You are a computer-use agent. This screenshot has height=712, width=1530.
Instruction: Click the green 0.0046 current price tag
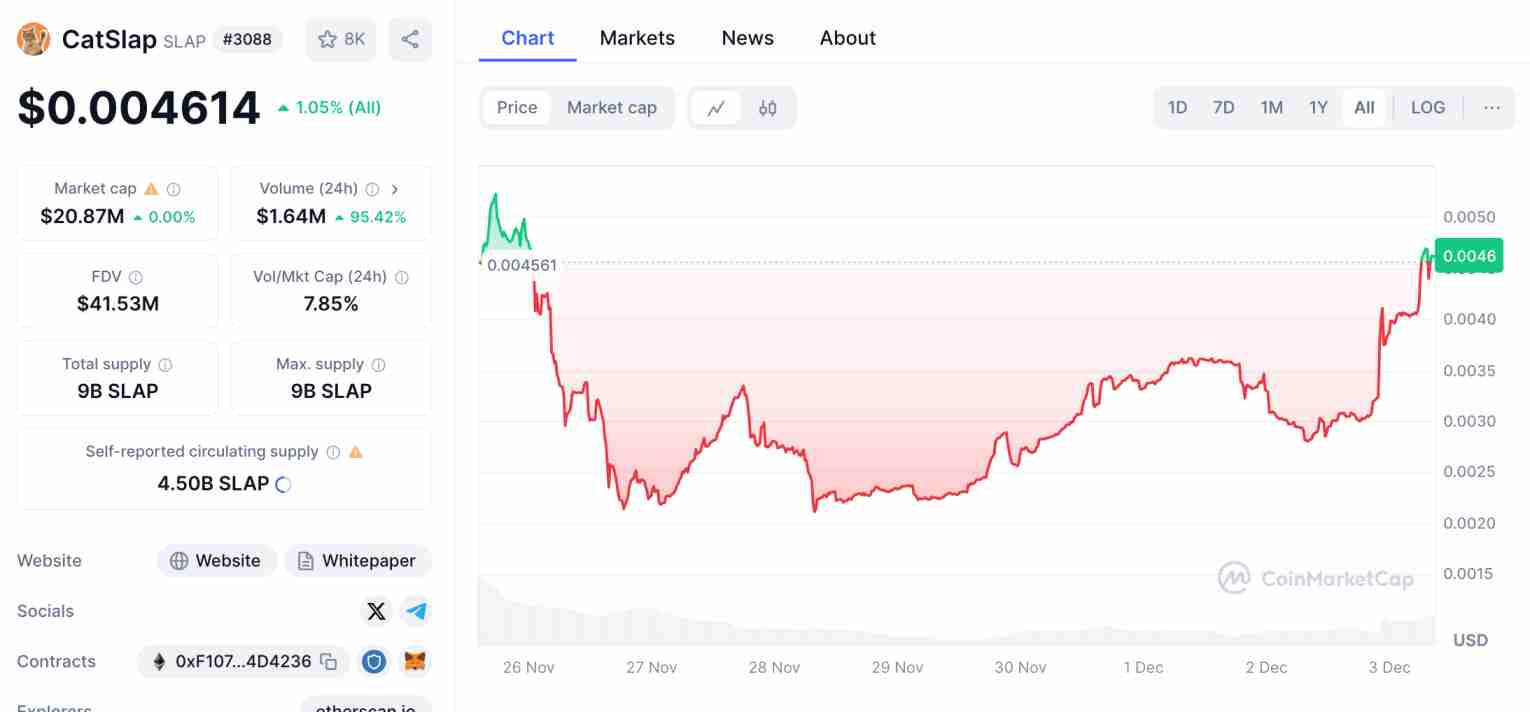point(1469,256)
